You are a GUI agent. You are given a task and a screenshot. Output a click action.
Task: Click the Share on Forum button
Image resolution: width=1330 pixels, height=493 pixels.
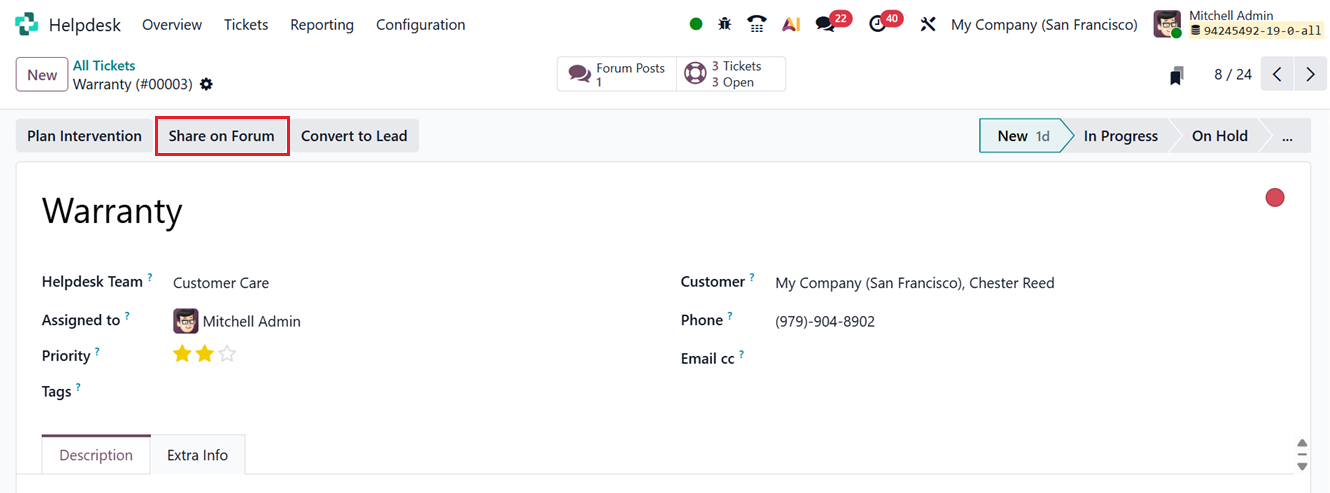pyautogui.click(x=222, y=136)
